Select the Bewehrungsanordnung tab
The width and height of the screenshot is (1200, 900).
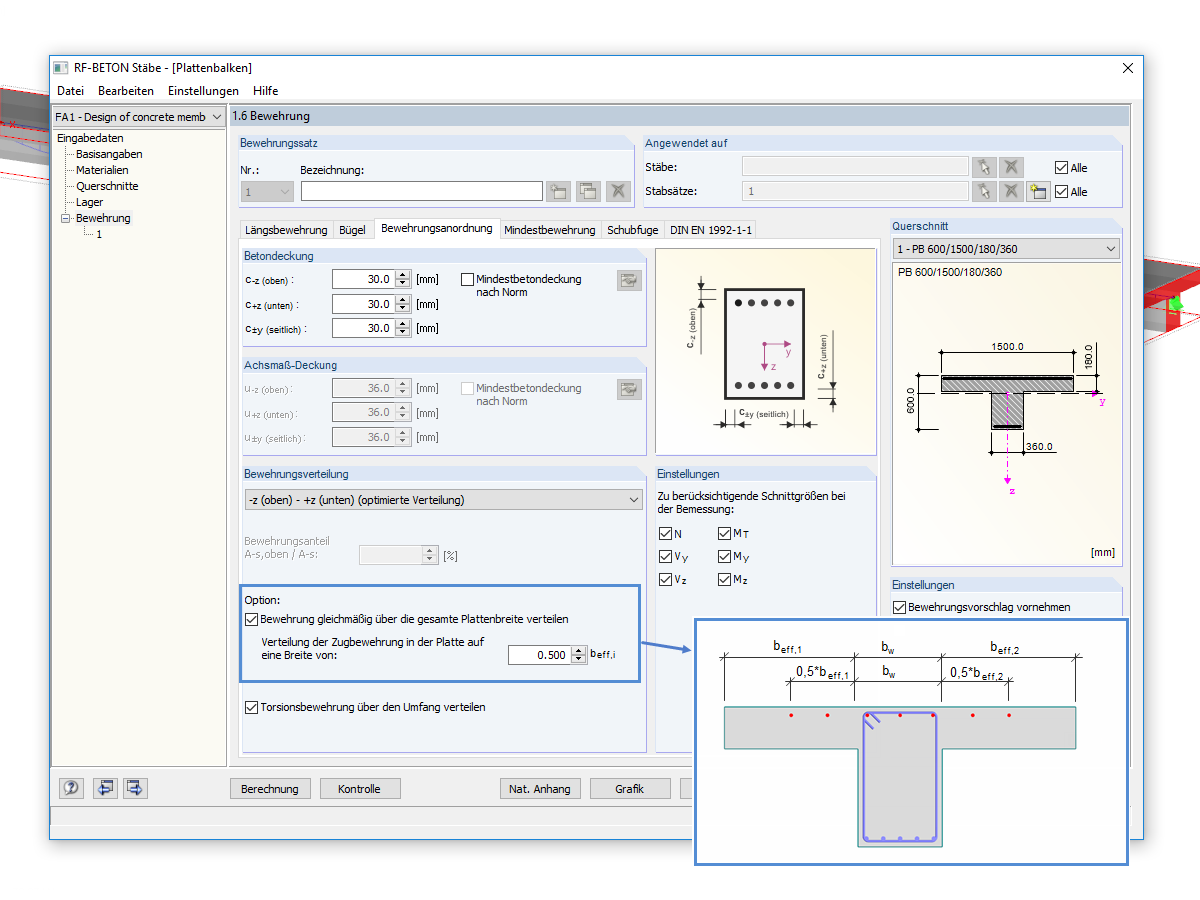[x=436, y=229]
